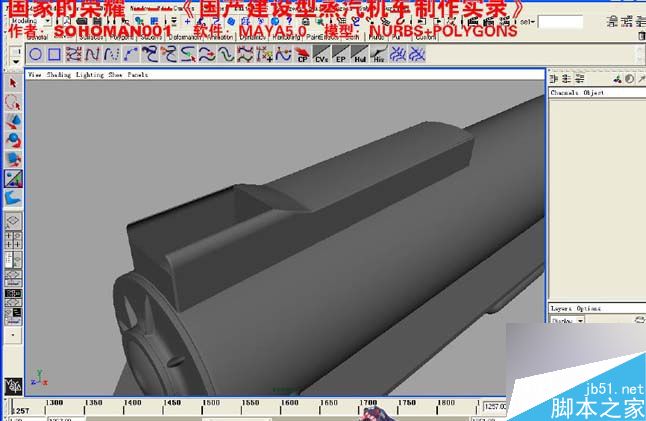Click the N-shaped curve shelf icon with red points
This screenshot has height=421, width=646.
[92, 54]
